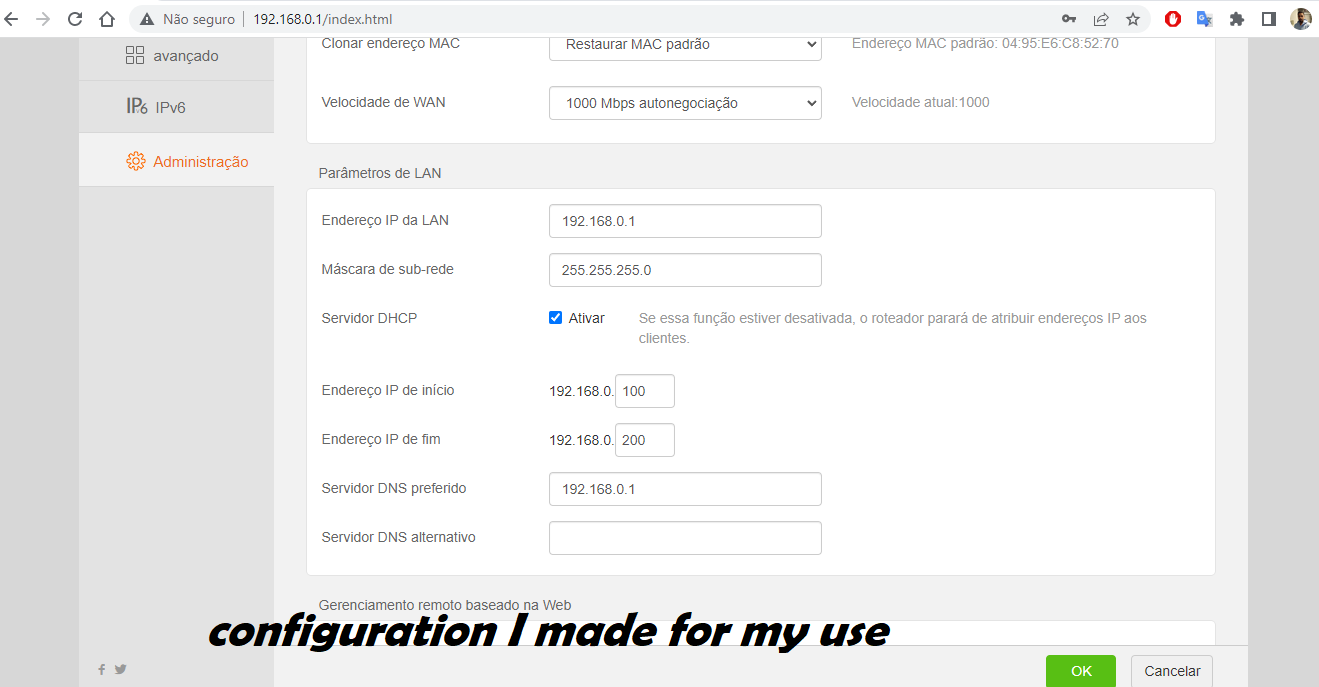The width and height of the screenshot is (1319, 687).
Task: Click 'Gerenciamento remoto baseado na Web' heading
Action: 445,605
